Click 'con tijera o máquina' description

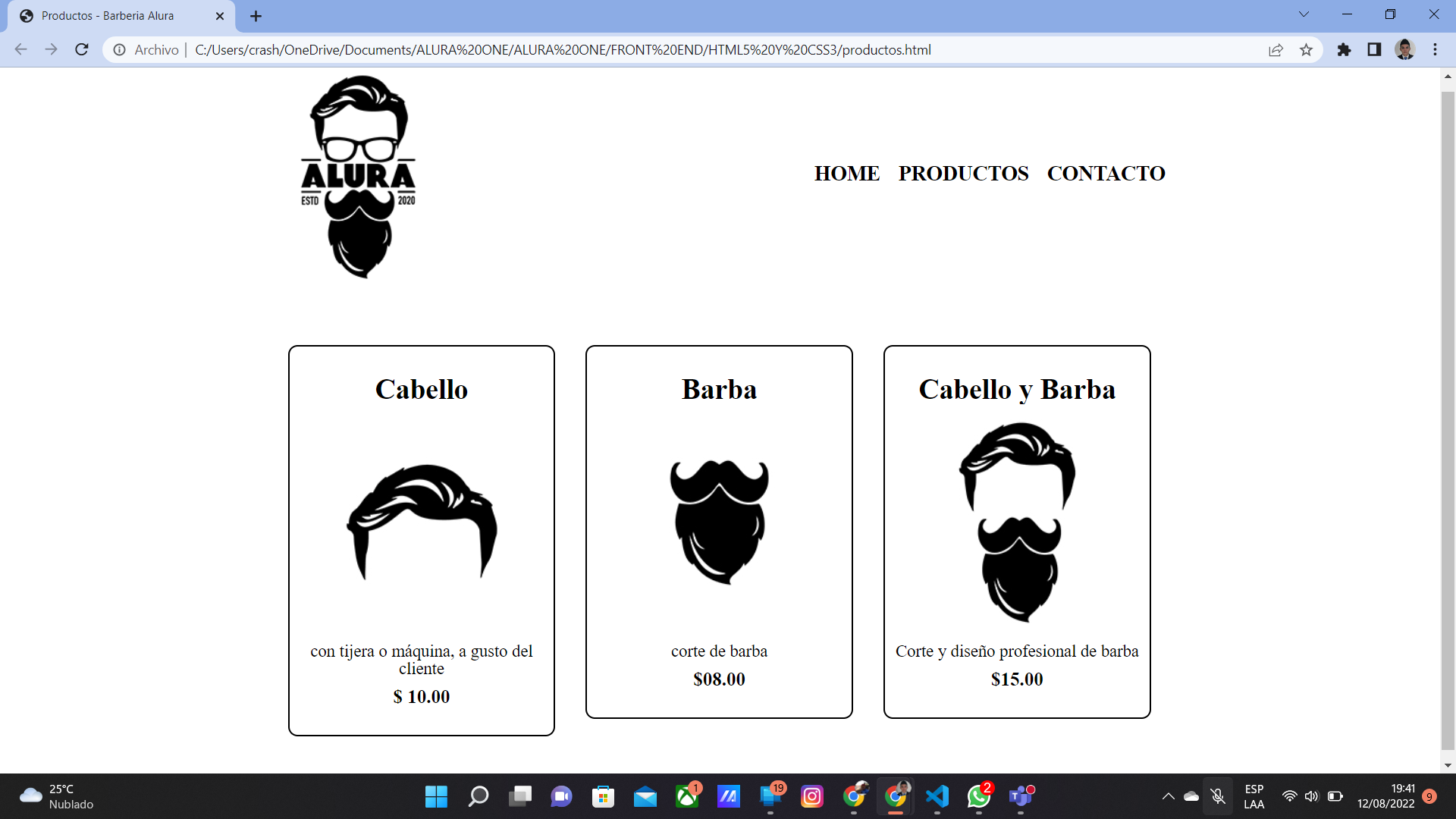(422, 660)
